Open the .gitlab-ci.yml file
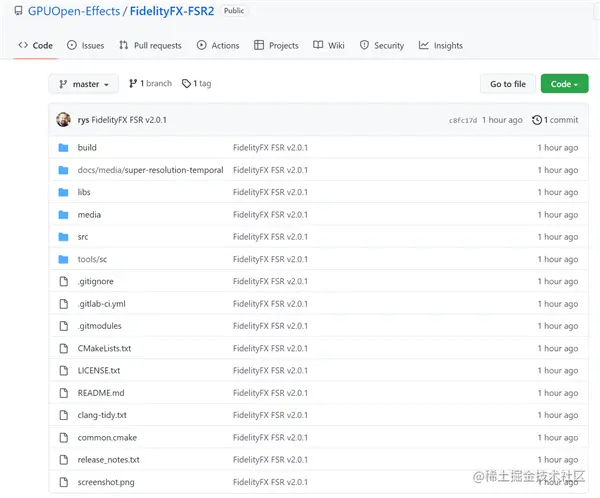Image resolution: width=600 pixels, height=498 pixels. tap(101, 304)
